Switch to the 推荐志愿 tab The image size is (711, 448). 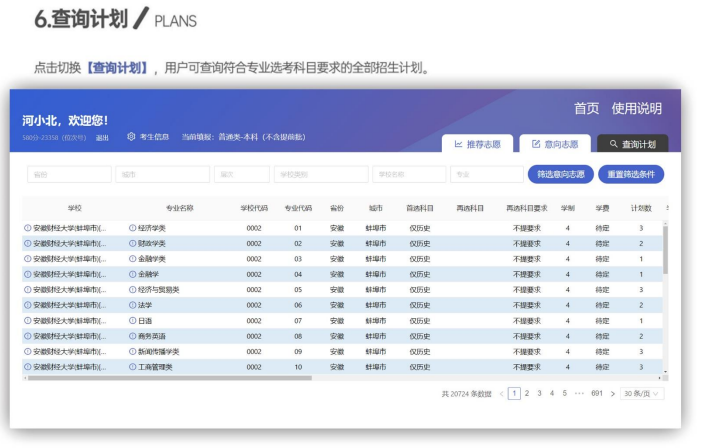(477, 144)
